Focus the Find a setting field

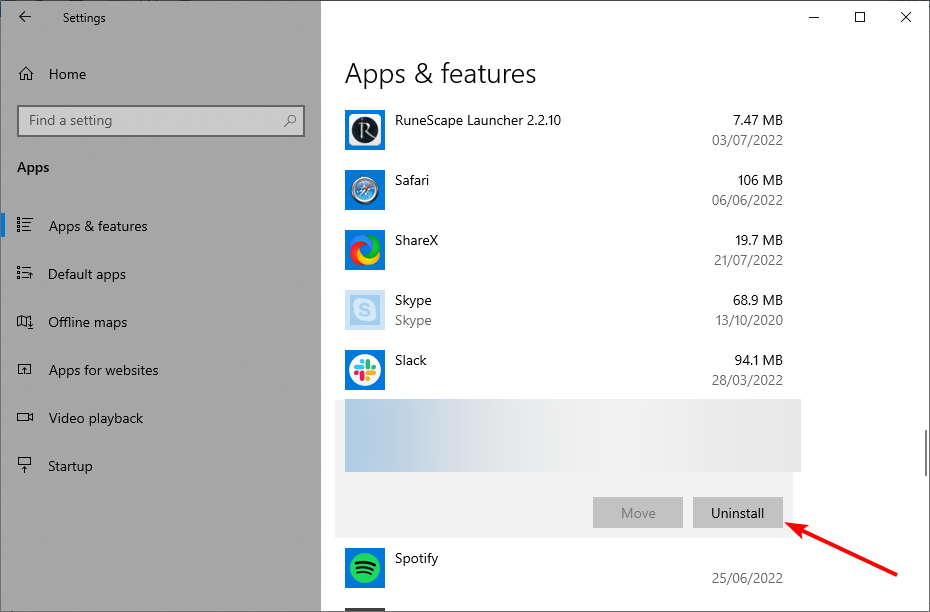(x=161, y=121)
